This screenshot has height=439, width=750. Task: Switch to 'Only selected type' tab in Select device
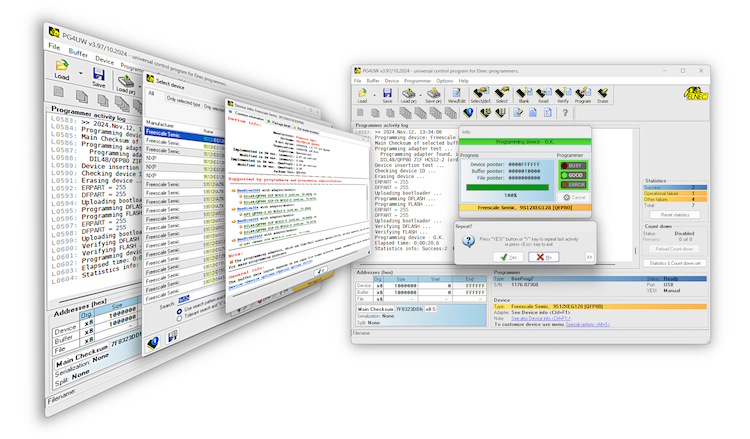184,101
